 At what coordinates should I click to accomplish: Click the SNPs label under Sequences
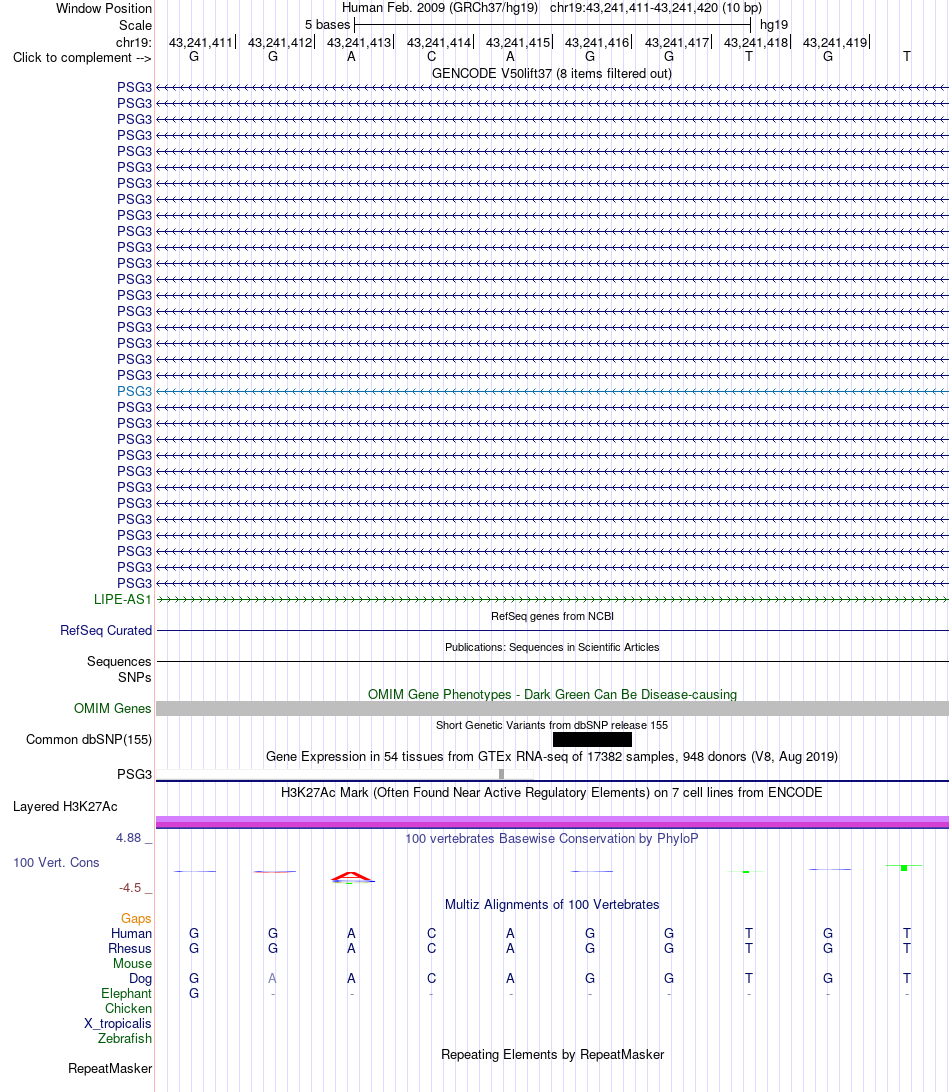point(134,678)
